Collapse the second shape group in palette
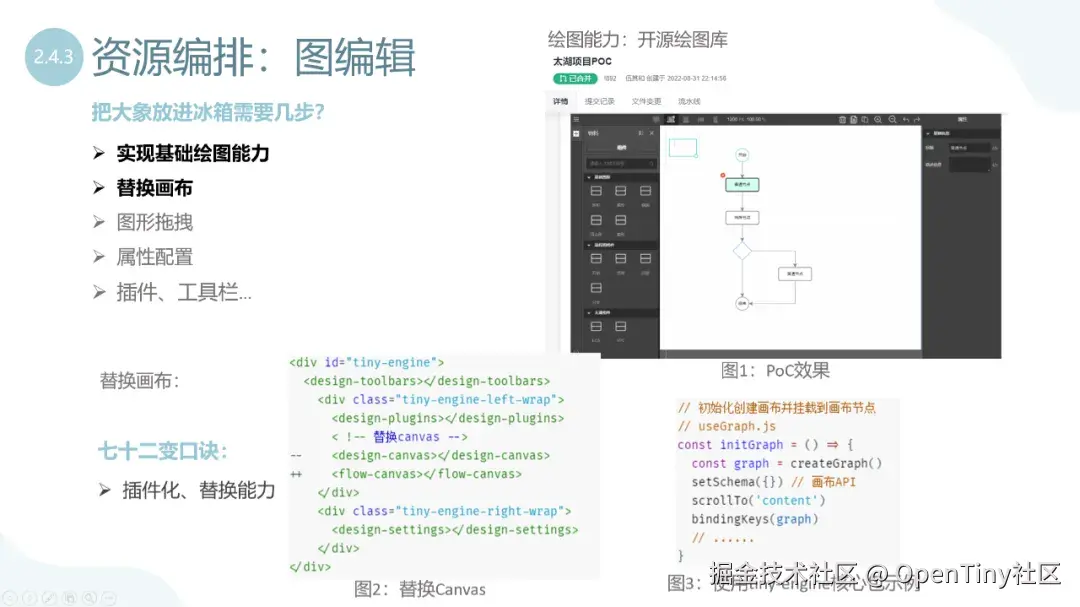Screen dimensions: 1080x607 589,245
